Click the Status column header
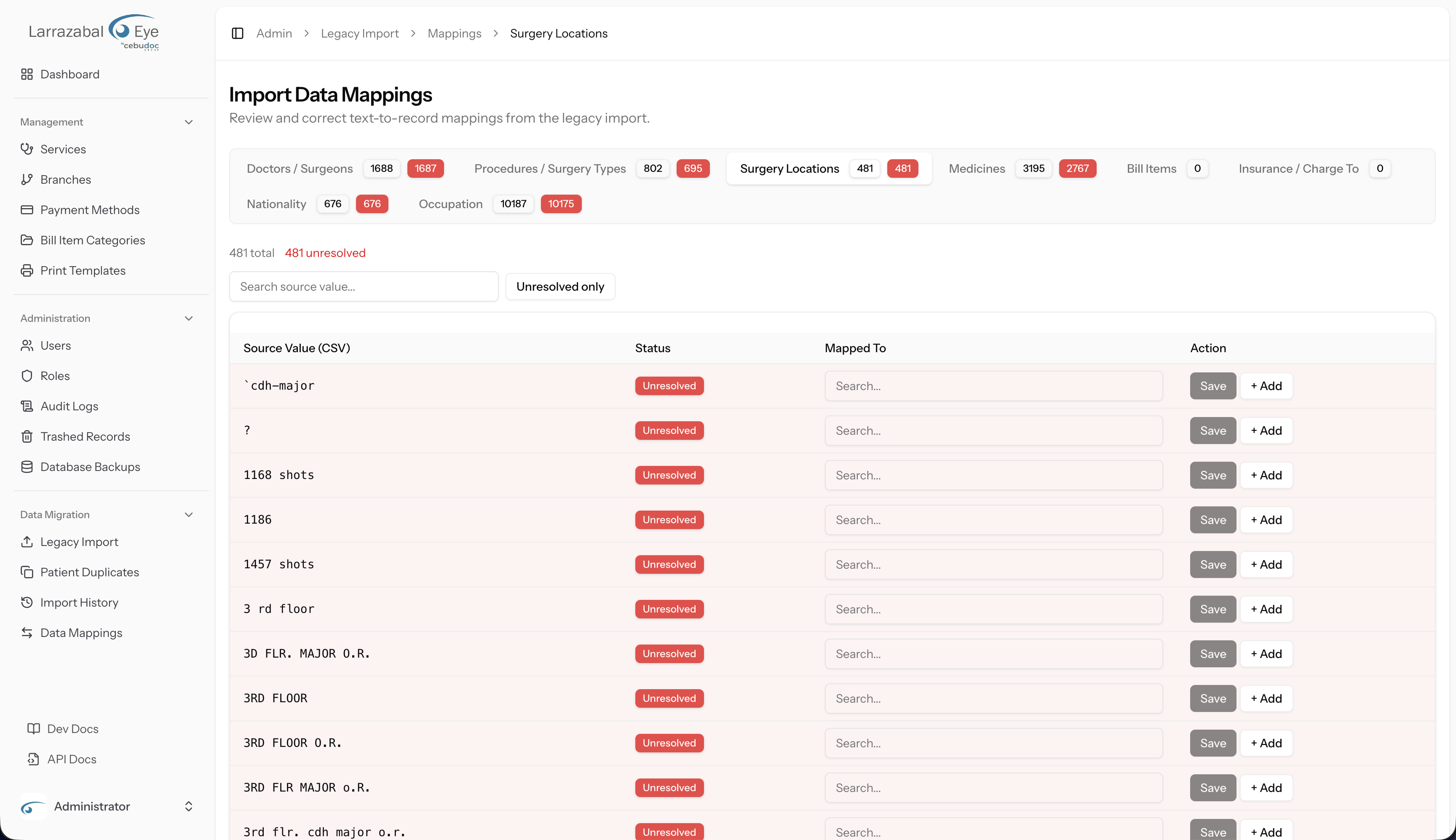 click(653, 348)
